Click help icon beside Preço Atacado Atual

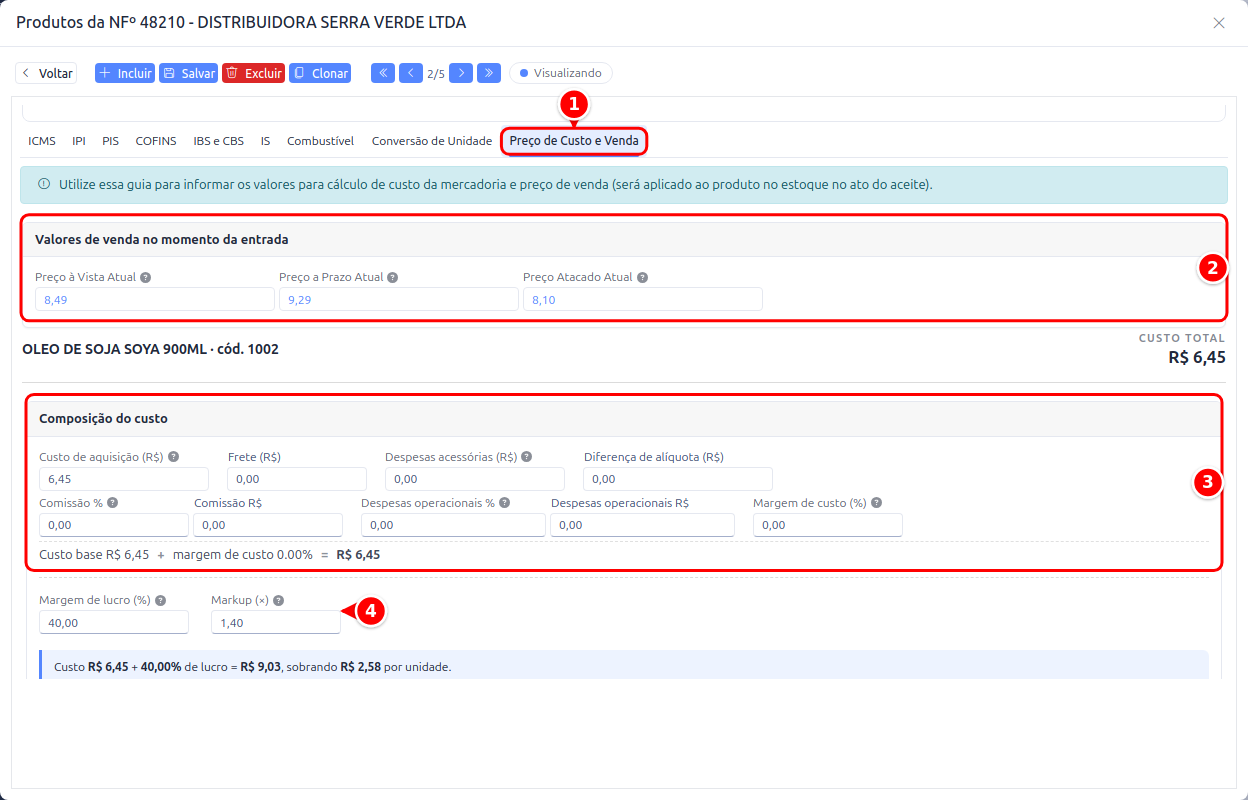[642, 277]
